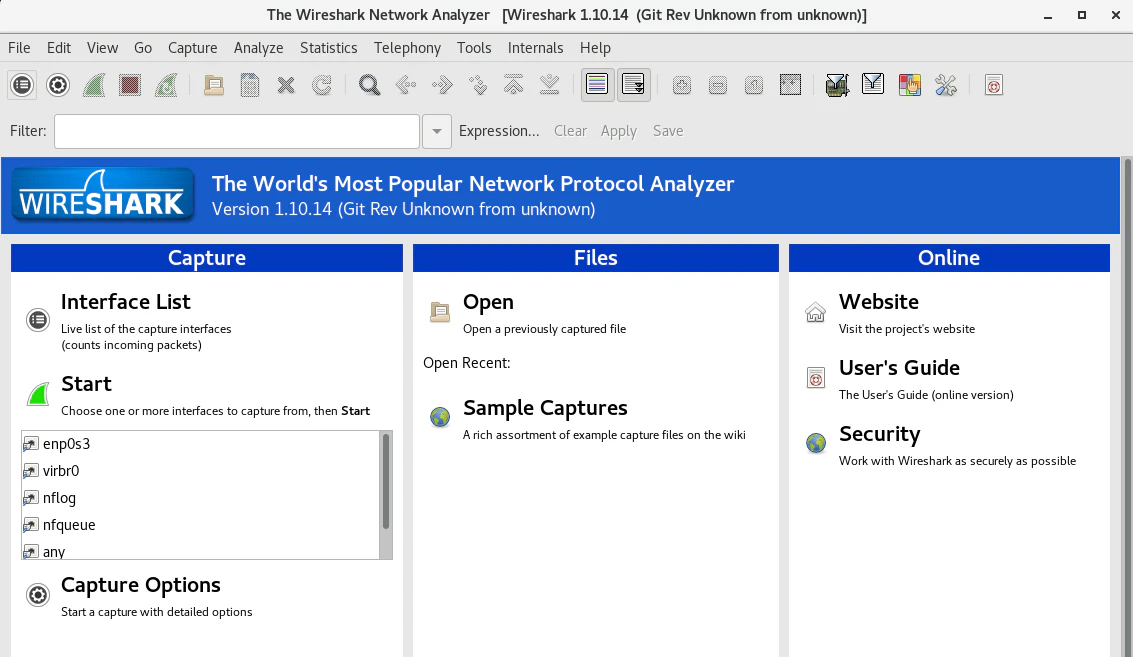Screen dimensions: 1133x657
Task: Select the nfqueue interface
Action: click(200, 525)
